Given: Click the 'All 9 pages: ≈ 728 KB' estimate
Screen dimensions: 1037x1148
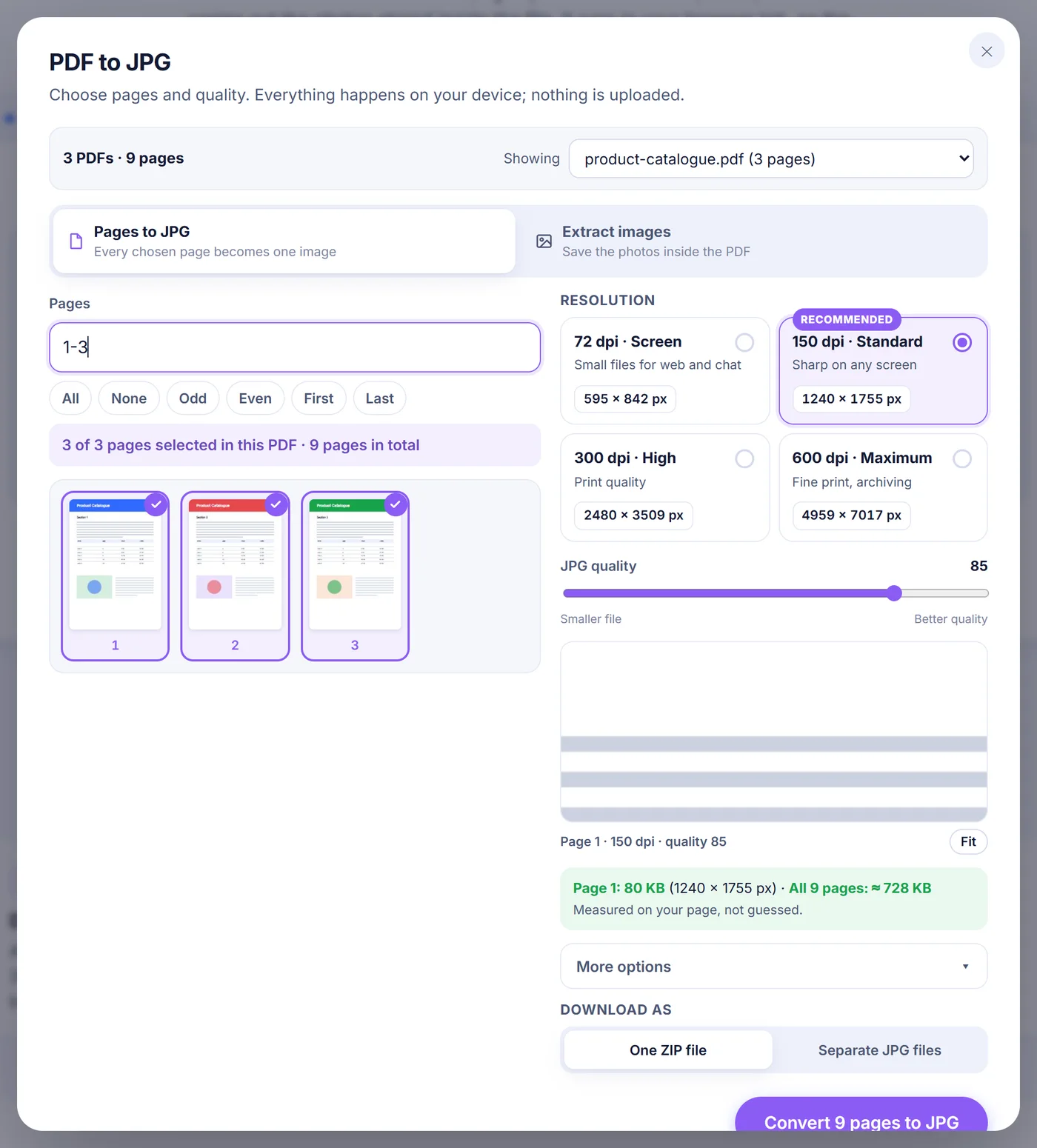Looking at the screenshot, I should click(x=860, y=888).
